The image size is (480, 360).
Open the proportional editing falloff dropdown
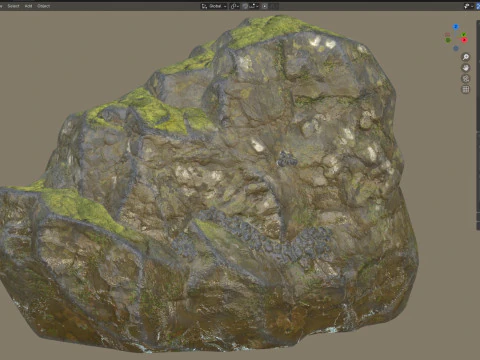(274, 6)
